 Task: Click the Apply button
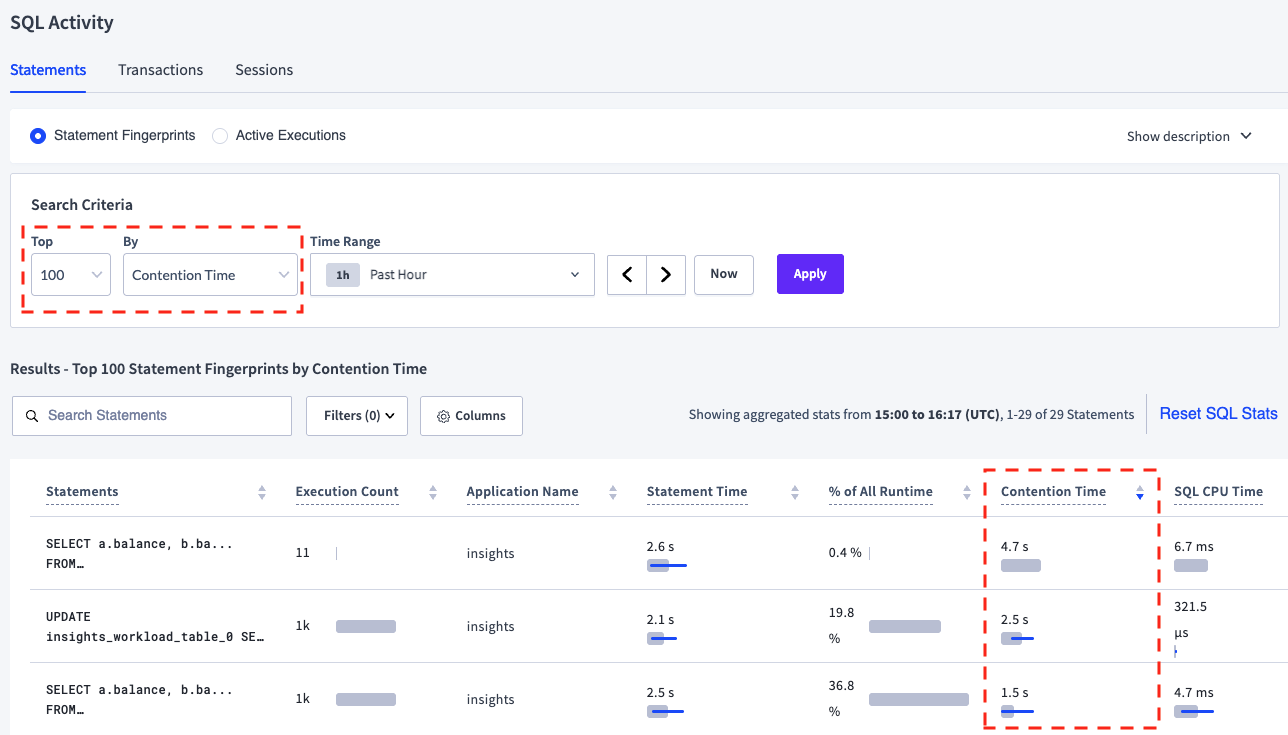click(809, 273)
